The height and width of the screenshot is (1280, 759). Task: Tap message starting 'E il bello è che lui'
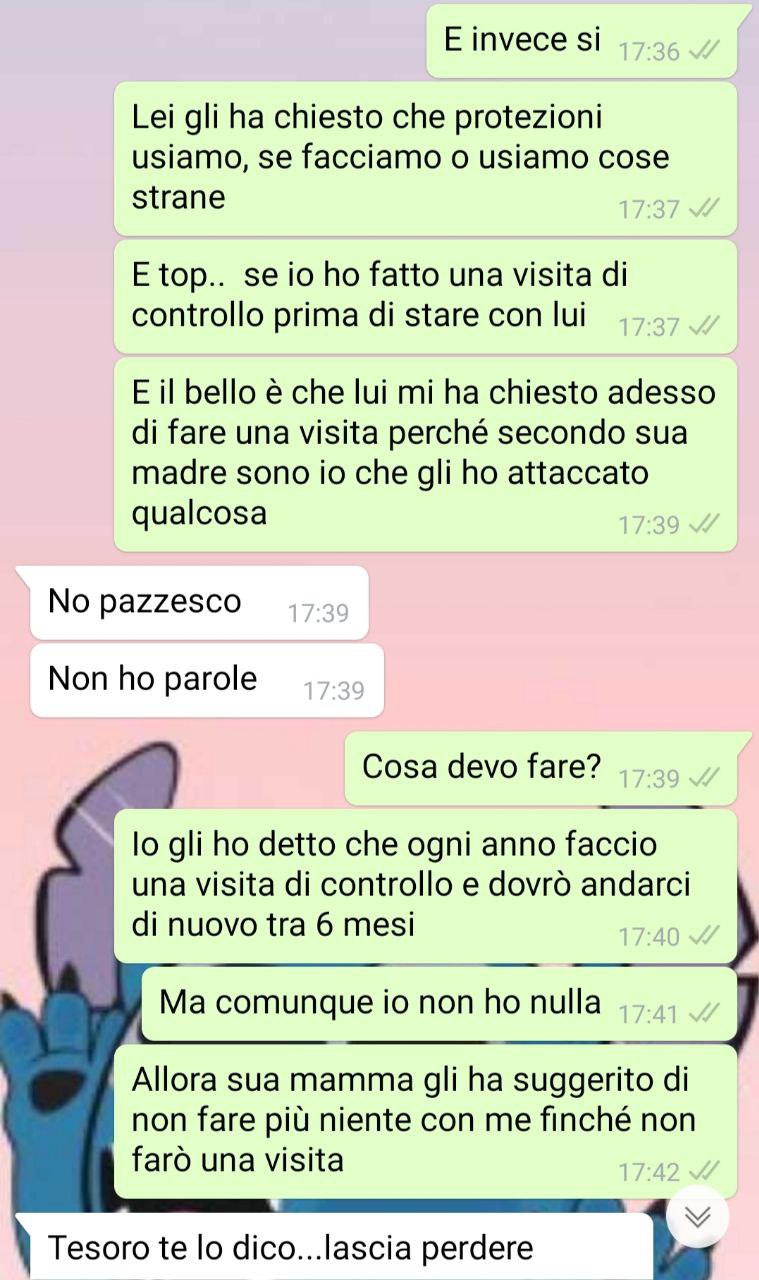point(425,454)
